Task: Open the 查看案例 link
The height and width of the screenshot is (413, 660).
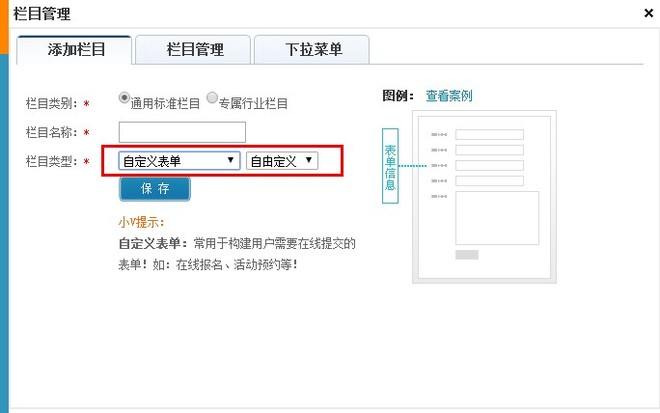Action: [x=448, y=96]
